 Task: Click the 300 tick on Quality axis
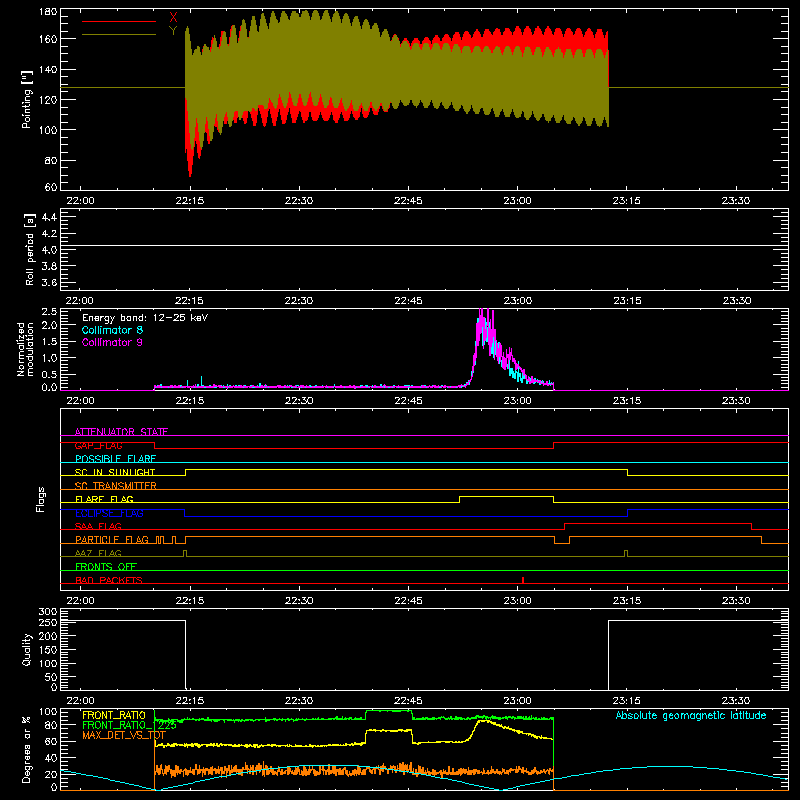click(48, 612)
